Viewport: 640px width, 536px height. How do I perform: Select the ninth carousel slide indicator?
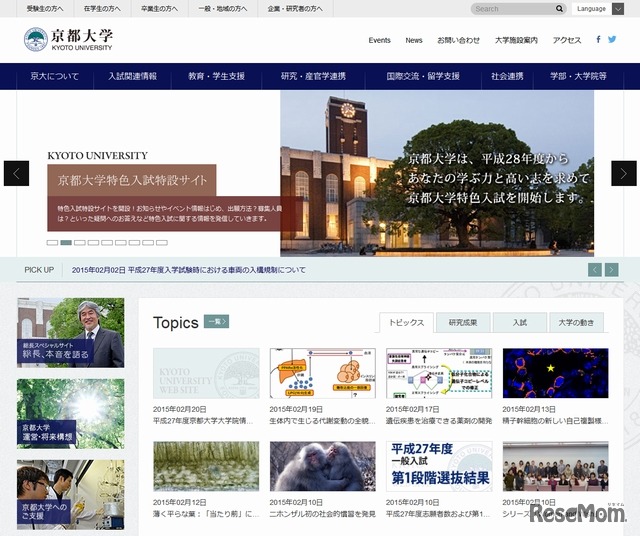[x=162, y=242]
